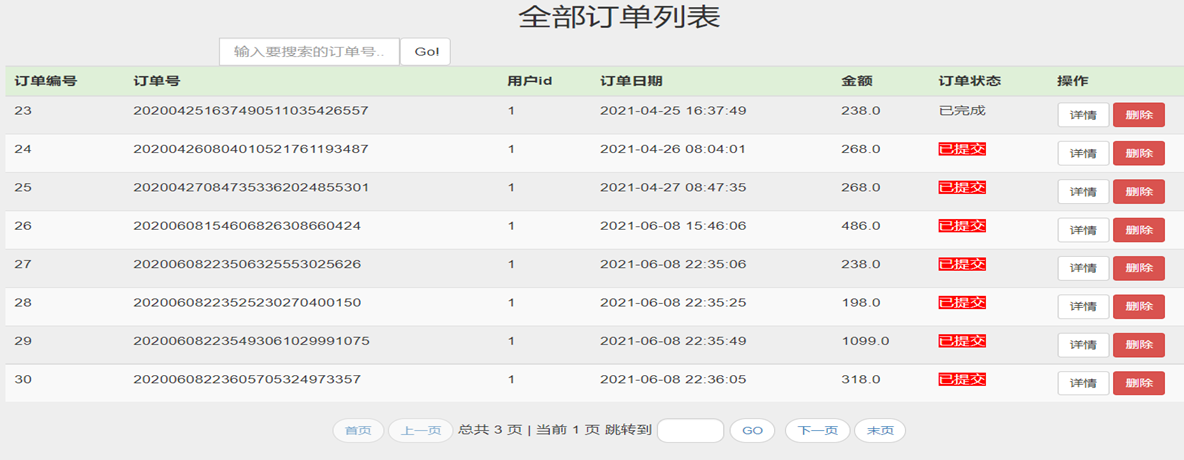Screen dimensions: 1184x460
Task: Click order number 2020060822350632555302​5626
Action: 247,264
